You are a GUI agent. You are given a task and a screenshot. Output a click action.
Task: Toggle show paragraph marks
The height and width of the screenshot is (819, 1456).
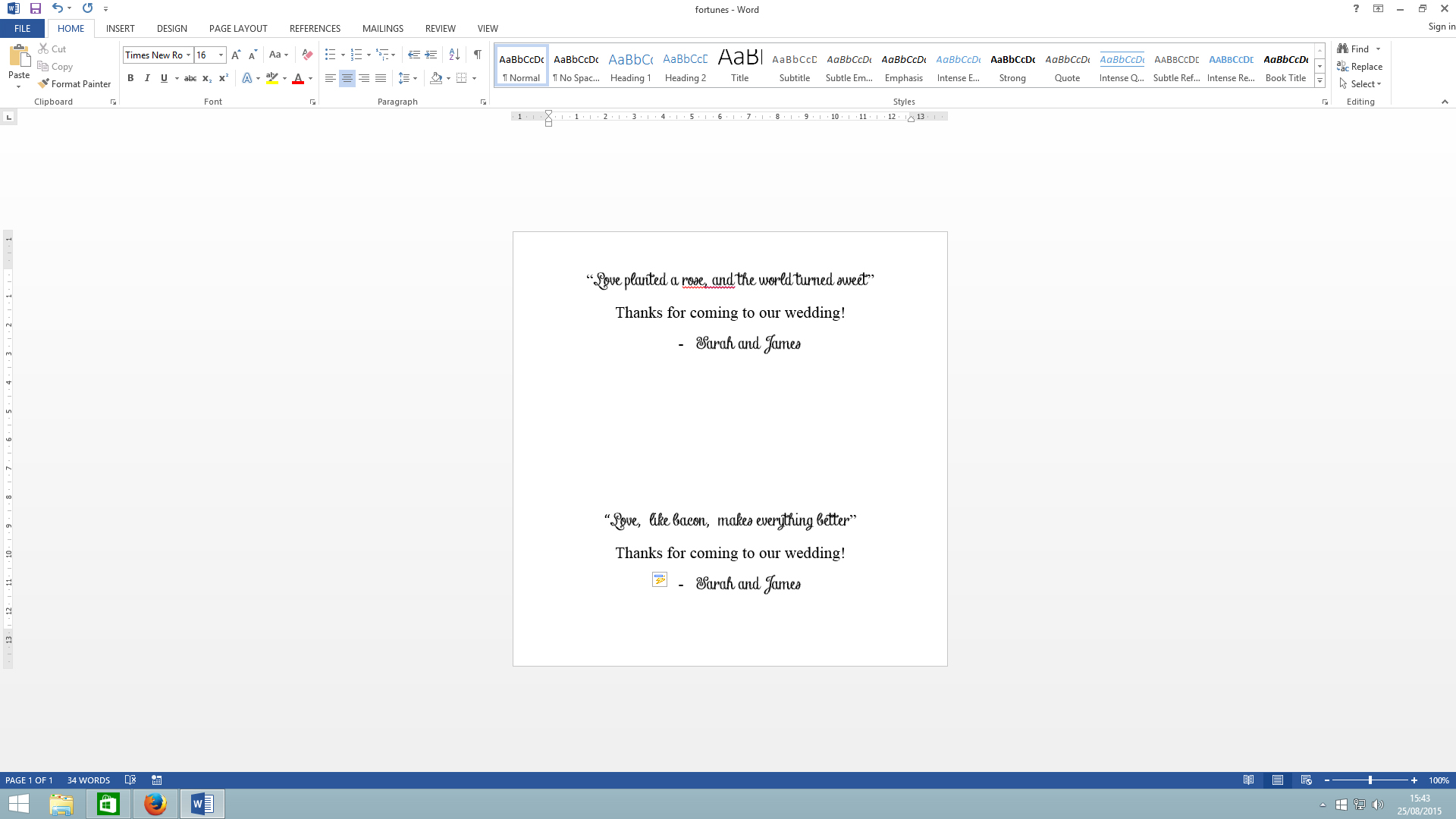pos(477,55)
